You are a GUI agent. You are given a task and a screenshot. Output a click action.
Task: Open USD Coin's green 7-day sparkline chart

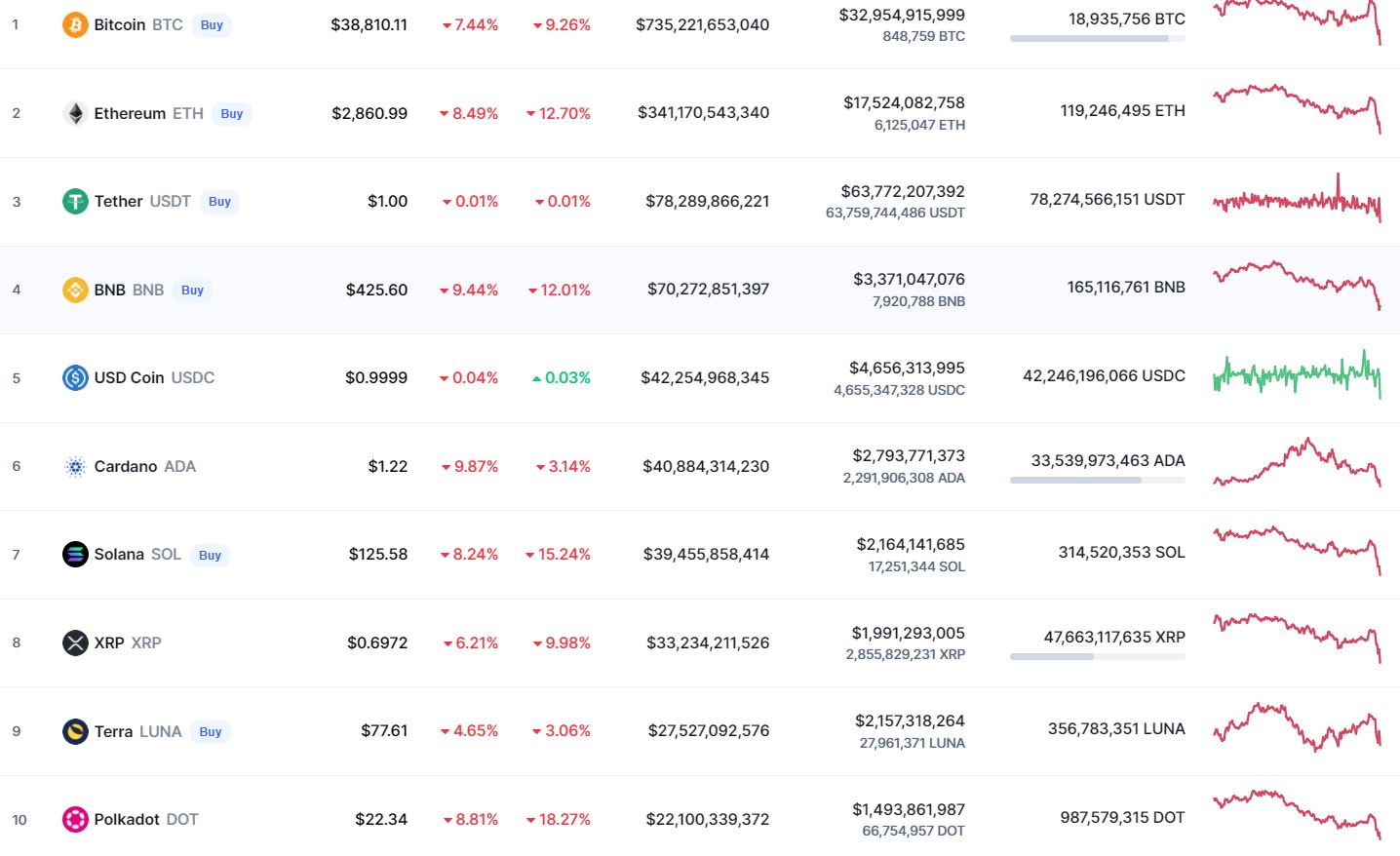[x=1297, y=374]
